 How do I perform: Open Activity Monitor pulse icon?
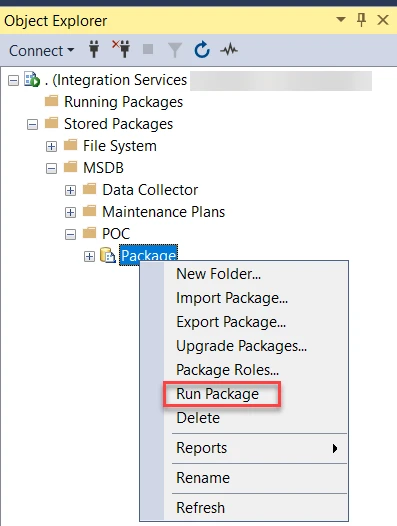(229, 50)
